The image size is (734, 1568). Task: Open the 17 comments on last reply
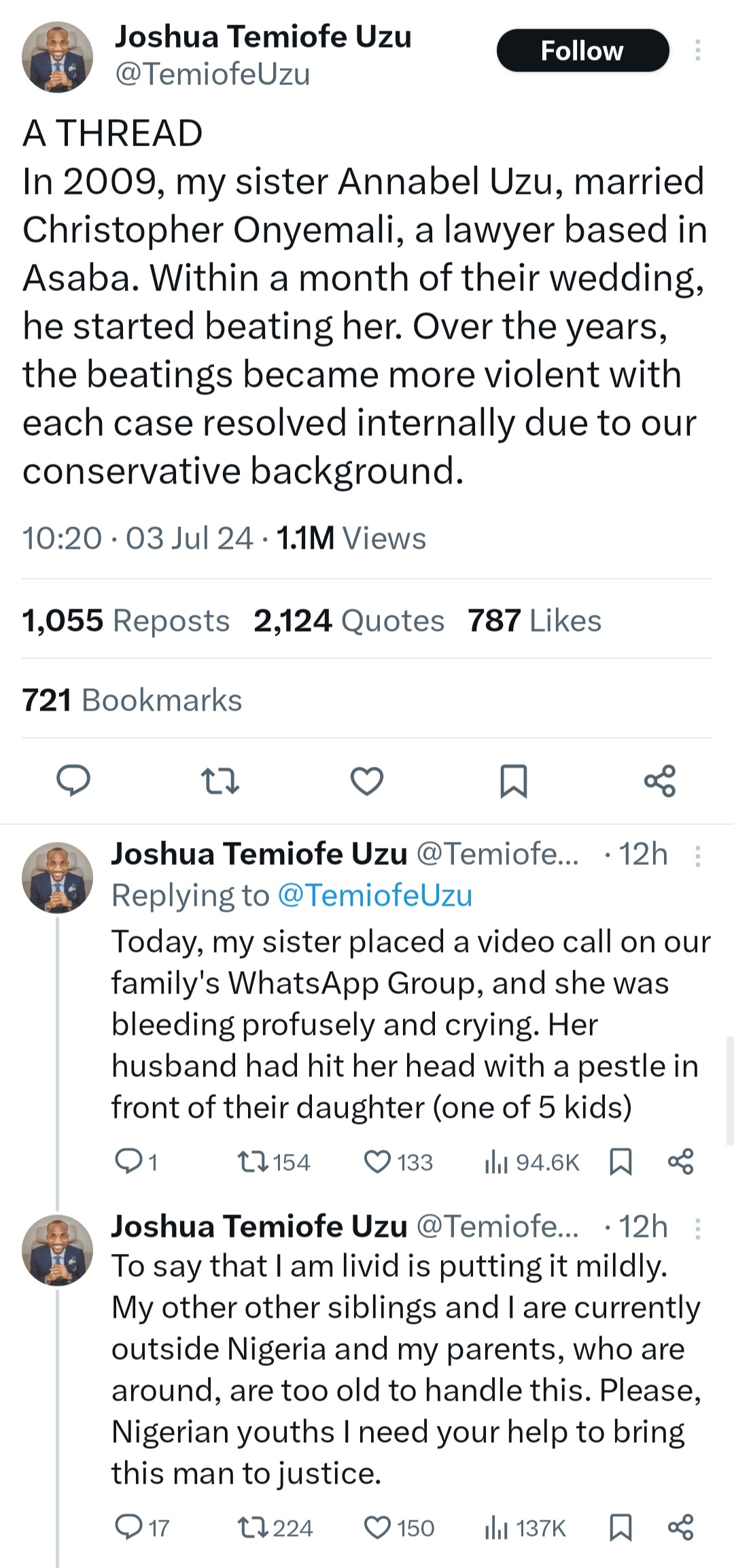(x=141, y=1528)
